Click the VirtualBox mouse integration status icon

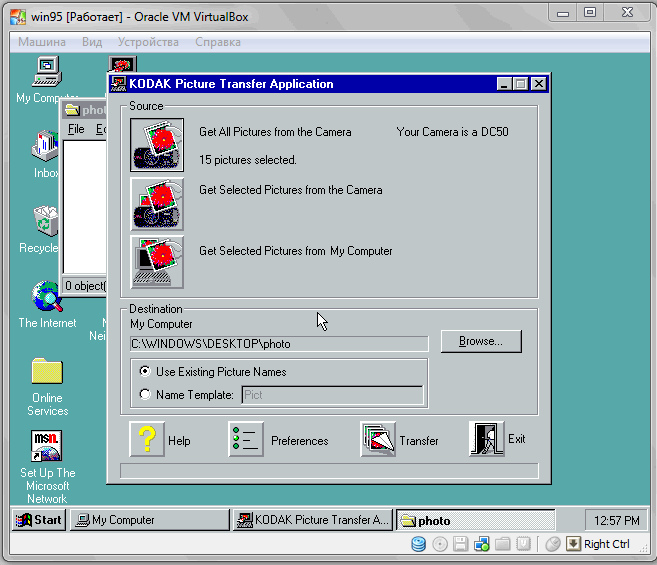(553, 544)
